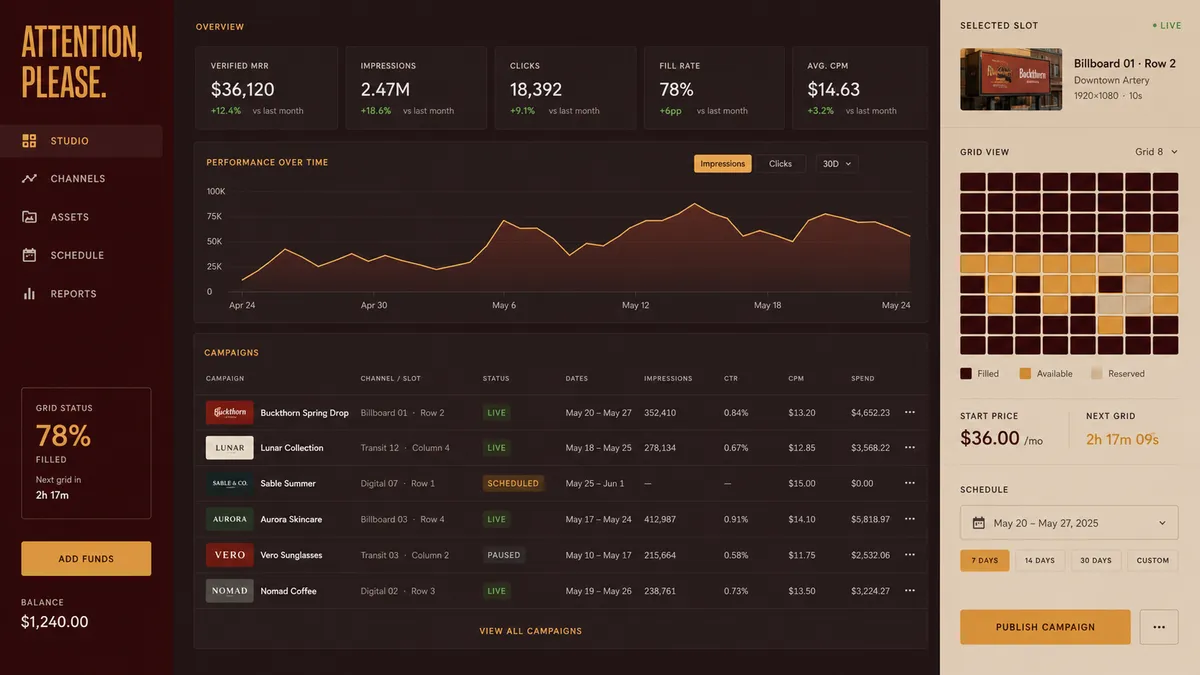
Task: Open more options for Sable Summer
Action: click(909, 483)
